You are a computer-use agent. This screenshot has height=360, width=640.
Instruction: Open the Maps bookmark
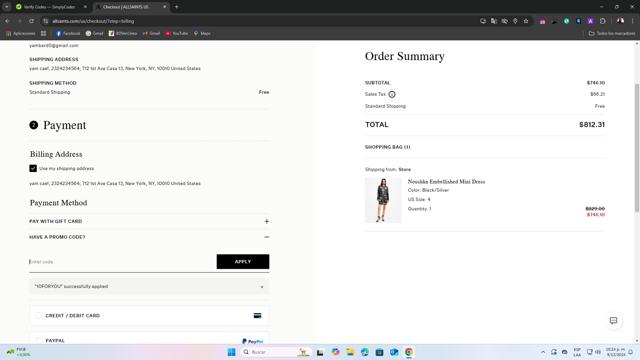tap(202, 33)
